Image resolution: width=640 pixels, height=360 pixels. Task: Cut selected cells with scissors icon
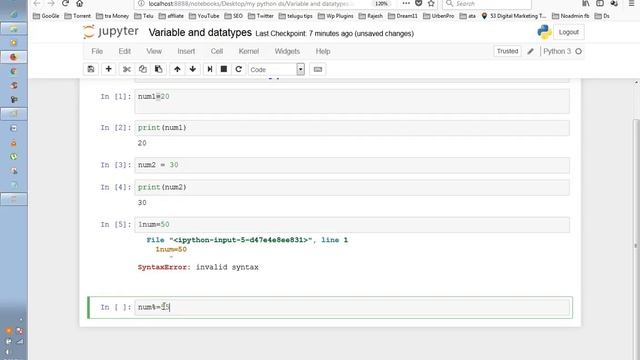tap(127, 69)
